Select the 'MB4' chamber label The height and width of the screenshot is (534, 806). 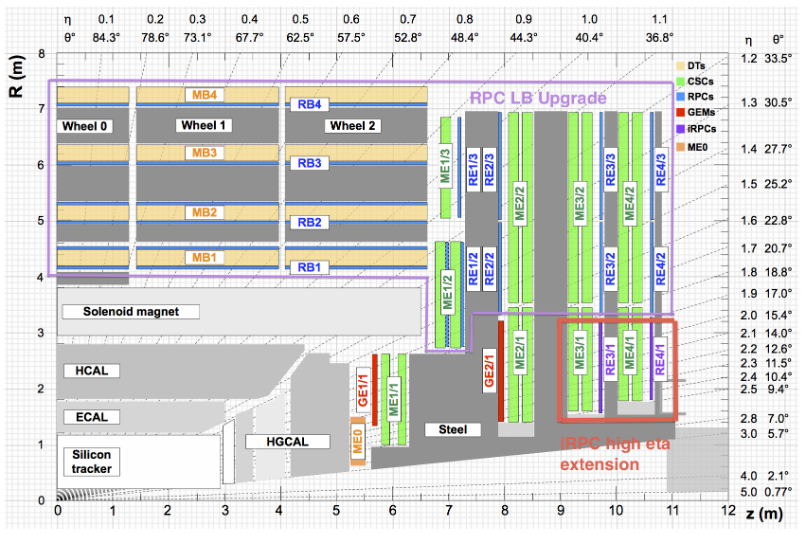204,95
